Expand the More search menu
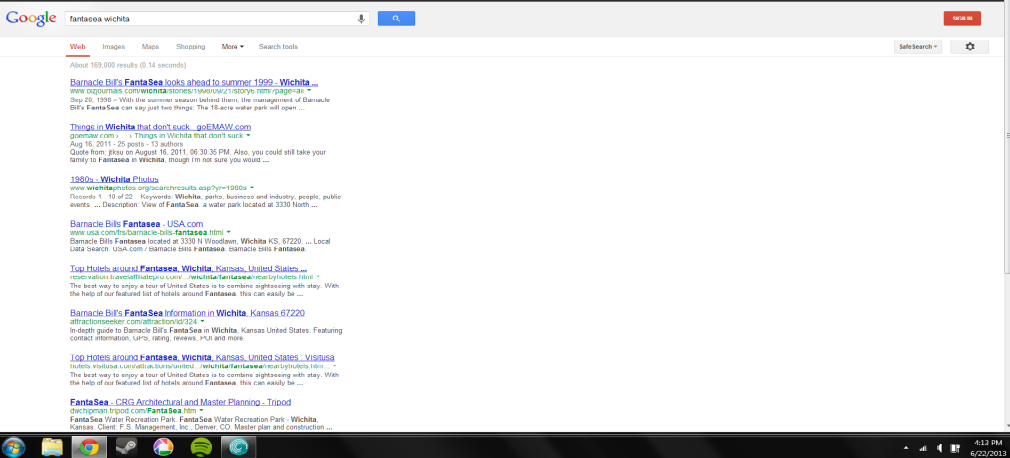The image size is (1010, 458). (x=233, y=47)
